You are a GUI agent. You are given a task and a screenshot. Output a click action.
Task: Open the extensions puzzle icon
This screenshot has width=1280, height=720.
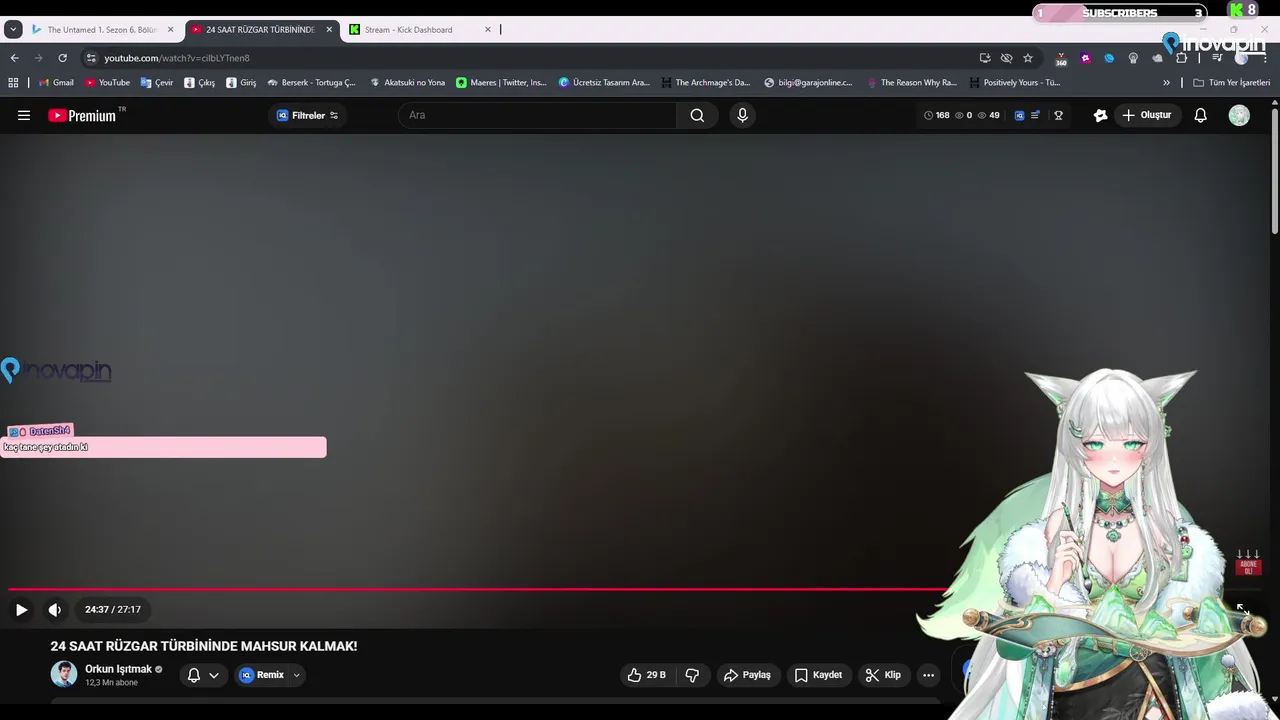(1181, 58)
